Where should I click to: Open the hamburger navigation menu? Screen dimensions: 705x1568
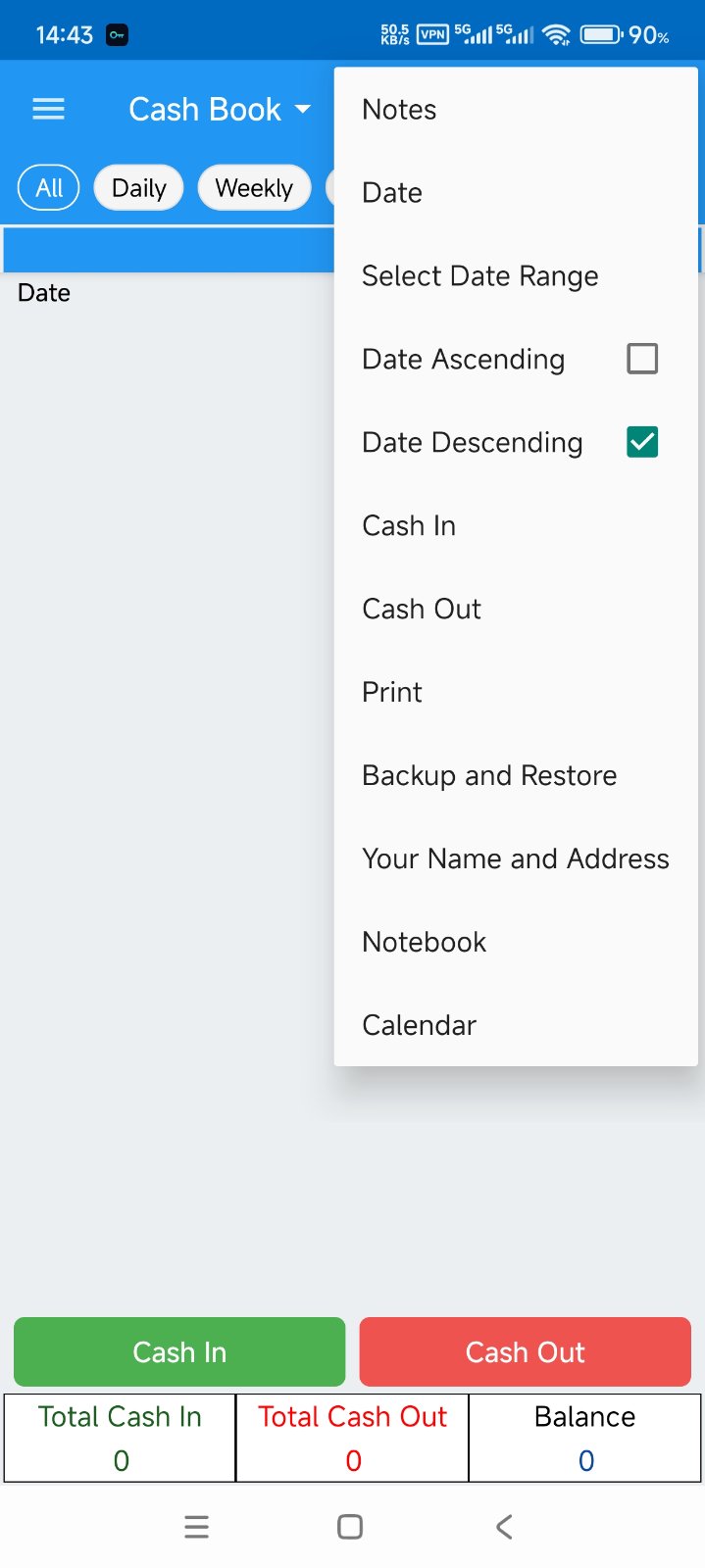tap(48, 109)
